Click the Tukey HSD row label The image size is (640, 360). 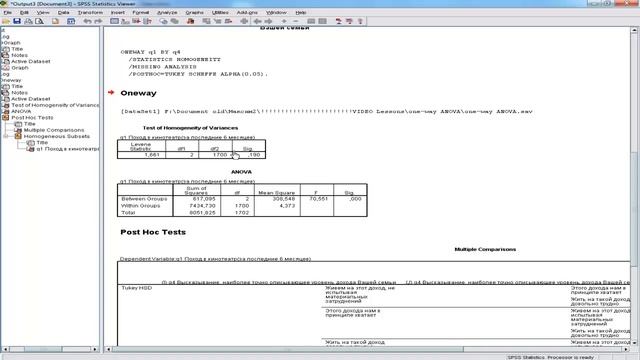pyautogui.click(x=137, y=288)
